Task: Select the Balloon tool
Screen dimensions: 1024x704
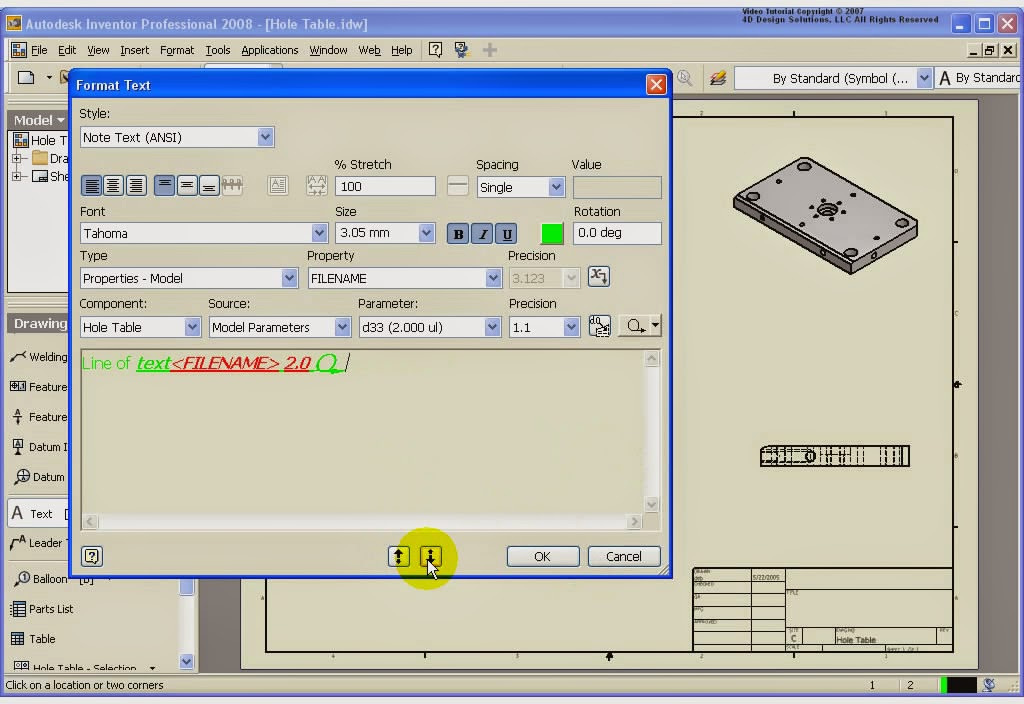Action: point(40,579)
